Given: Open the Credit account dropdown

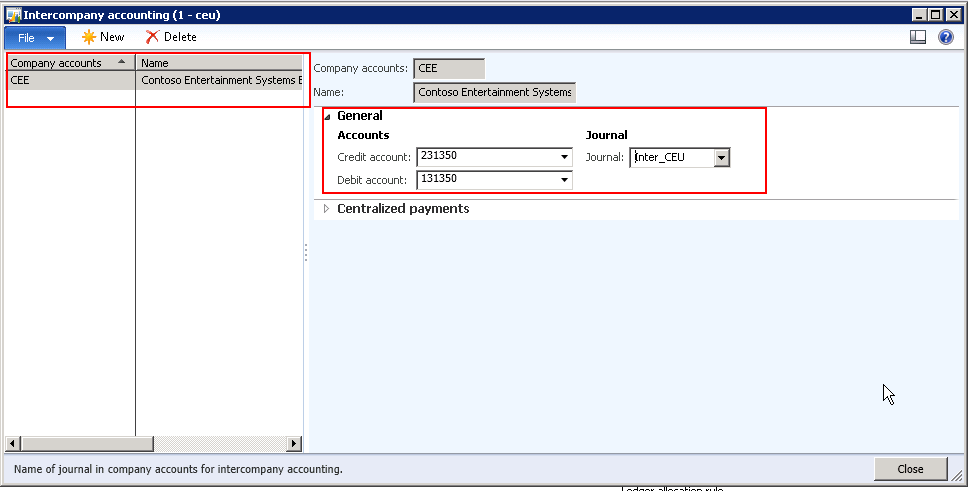Looking at the screenshot, I should coord(565,157).
